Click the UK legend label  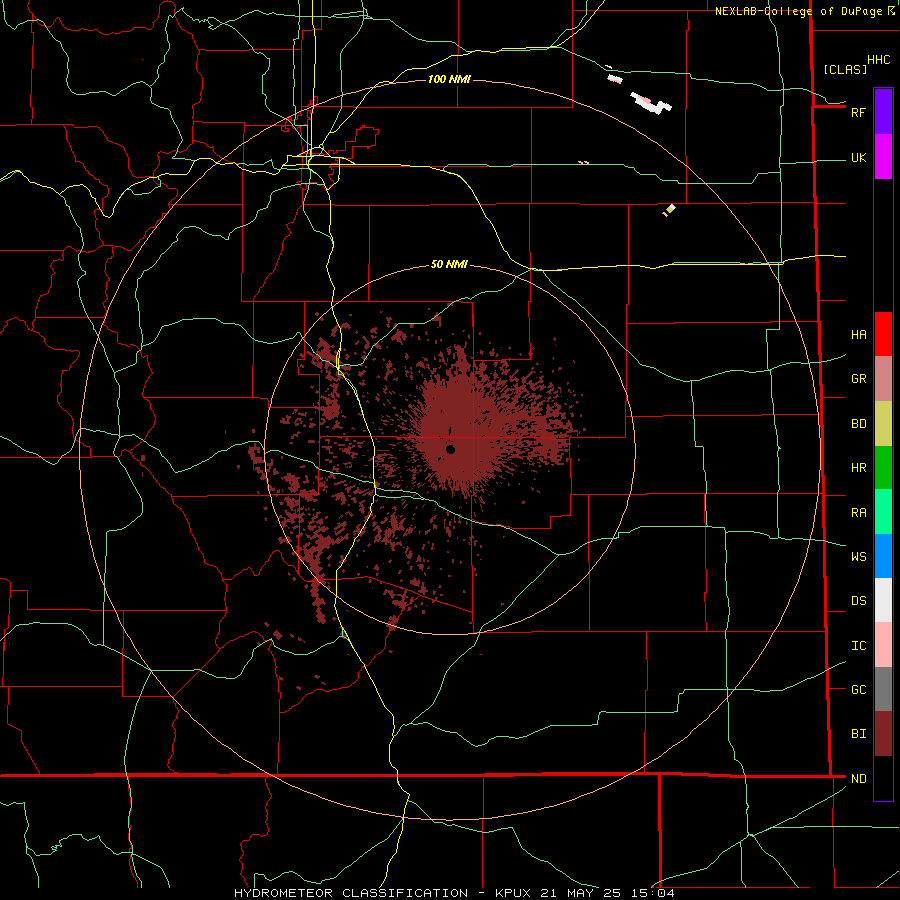[858, 157]
